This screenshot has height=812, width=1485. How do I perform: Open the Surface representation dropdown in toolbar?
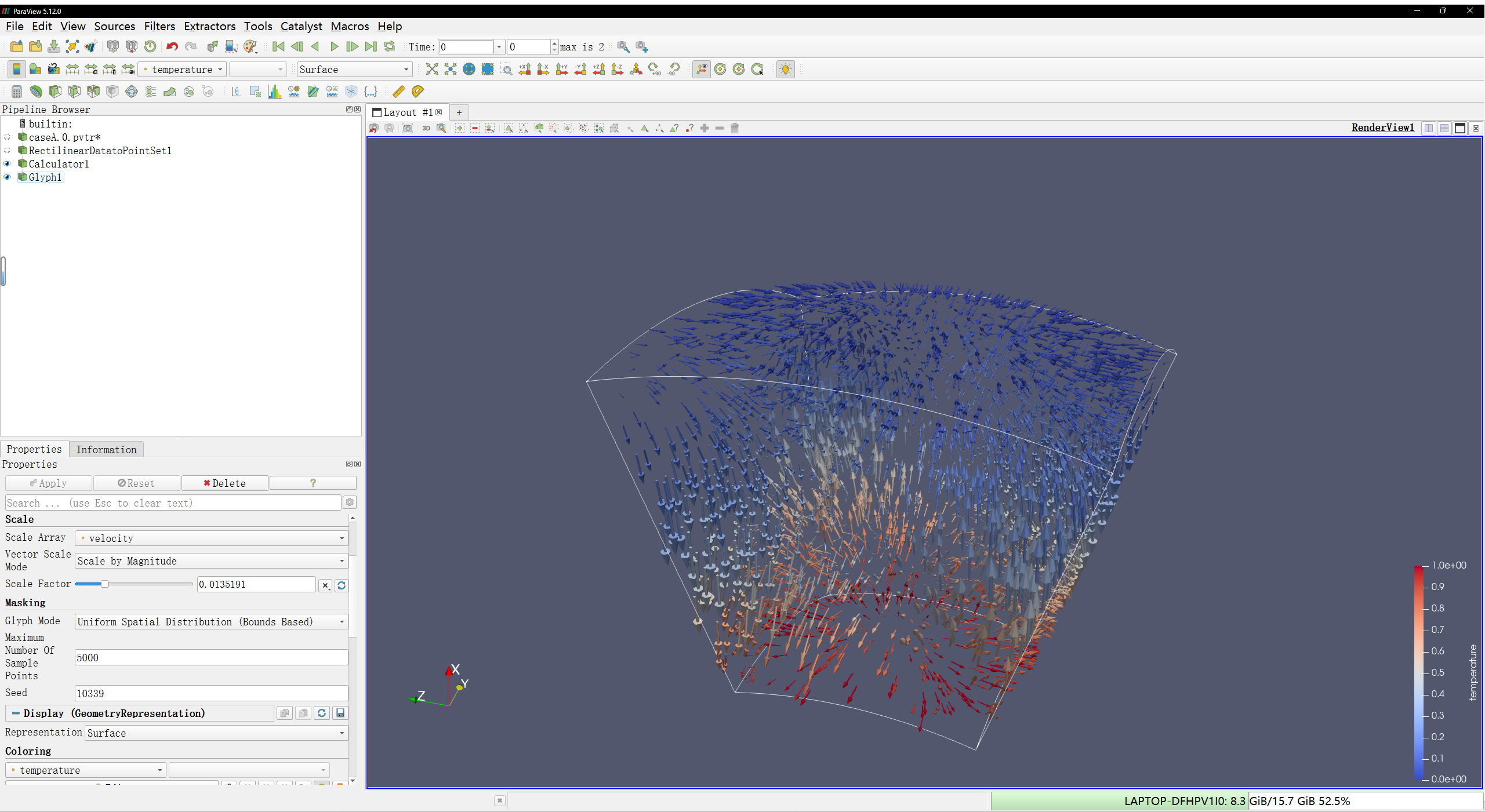pos(354,70)
